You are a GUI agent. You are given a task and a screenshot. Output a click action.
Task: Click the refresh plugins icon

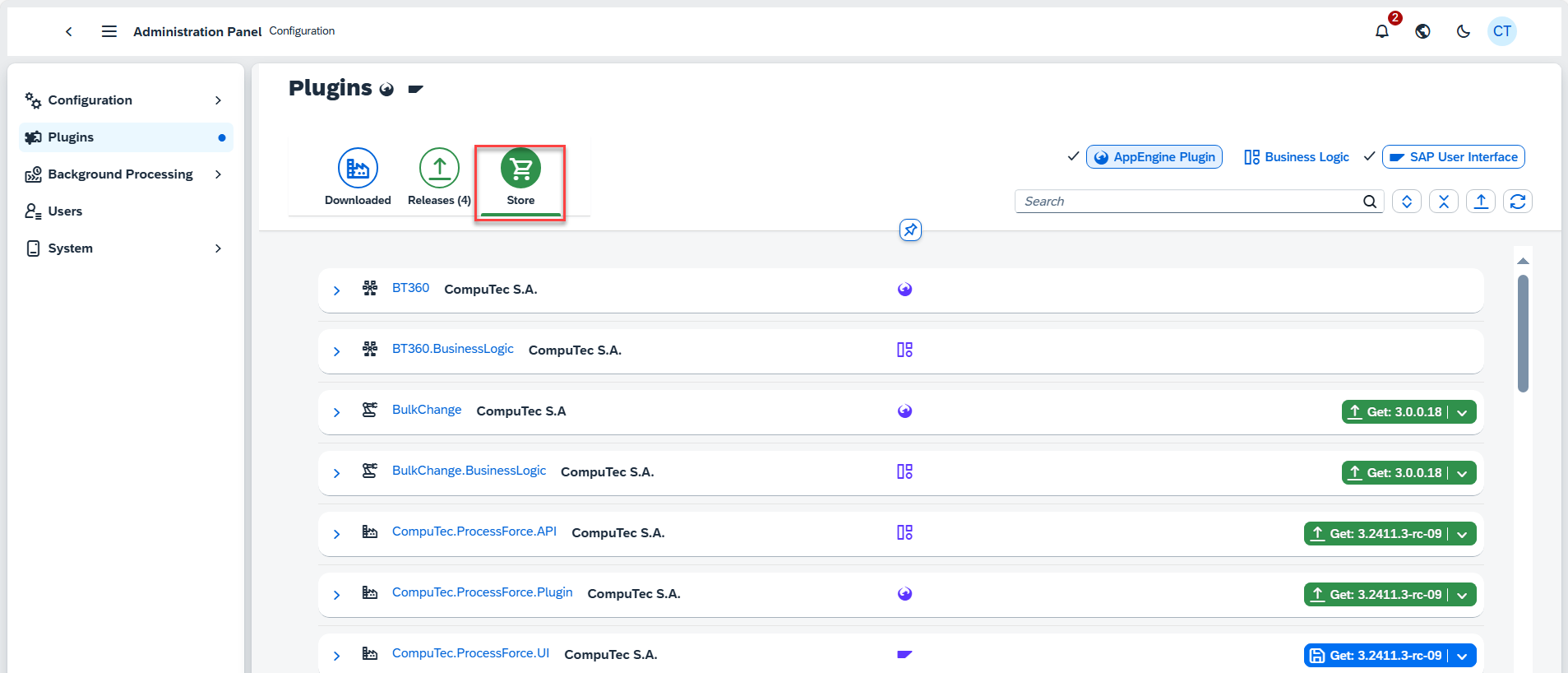click(x=1517, y=202)
